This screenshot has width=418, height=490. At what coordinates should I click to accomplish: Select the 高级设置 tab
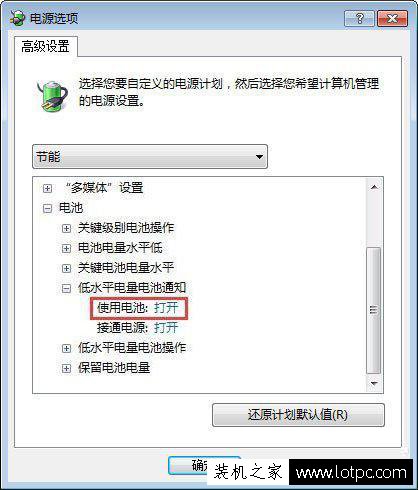[46, 46]
